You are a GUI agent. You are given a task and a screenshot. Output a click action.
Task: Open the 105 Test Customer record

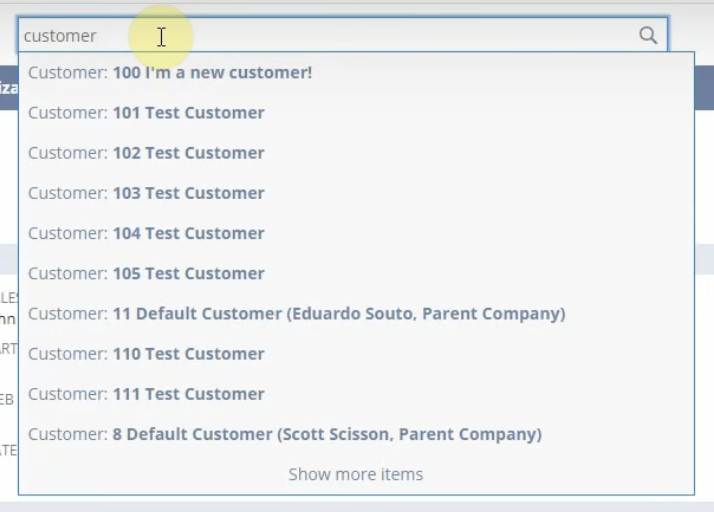pos(356,273)
